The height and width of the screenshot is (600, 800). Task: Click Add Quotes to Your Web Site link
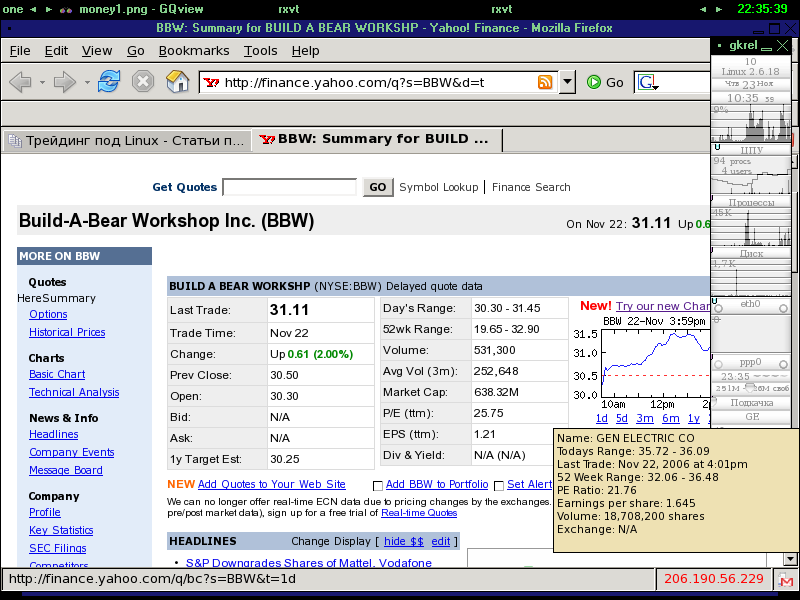[x=271, y=484]
